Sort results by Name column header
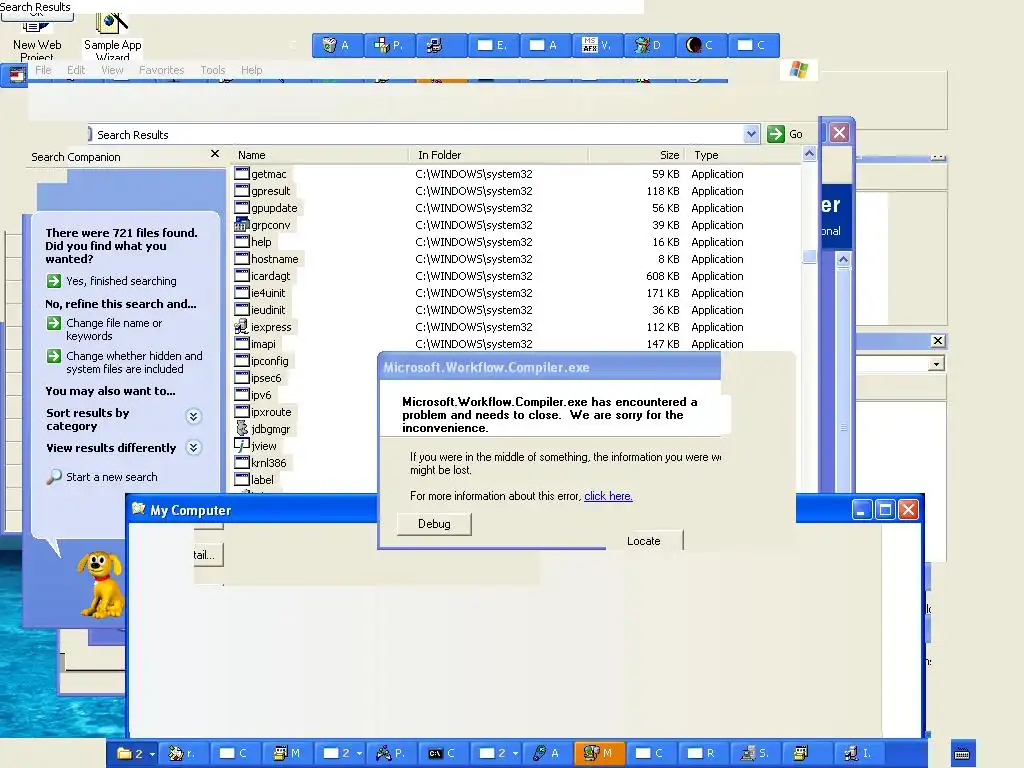 [320, 155]
